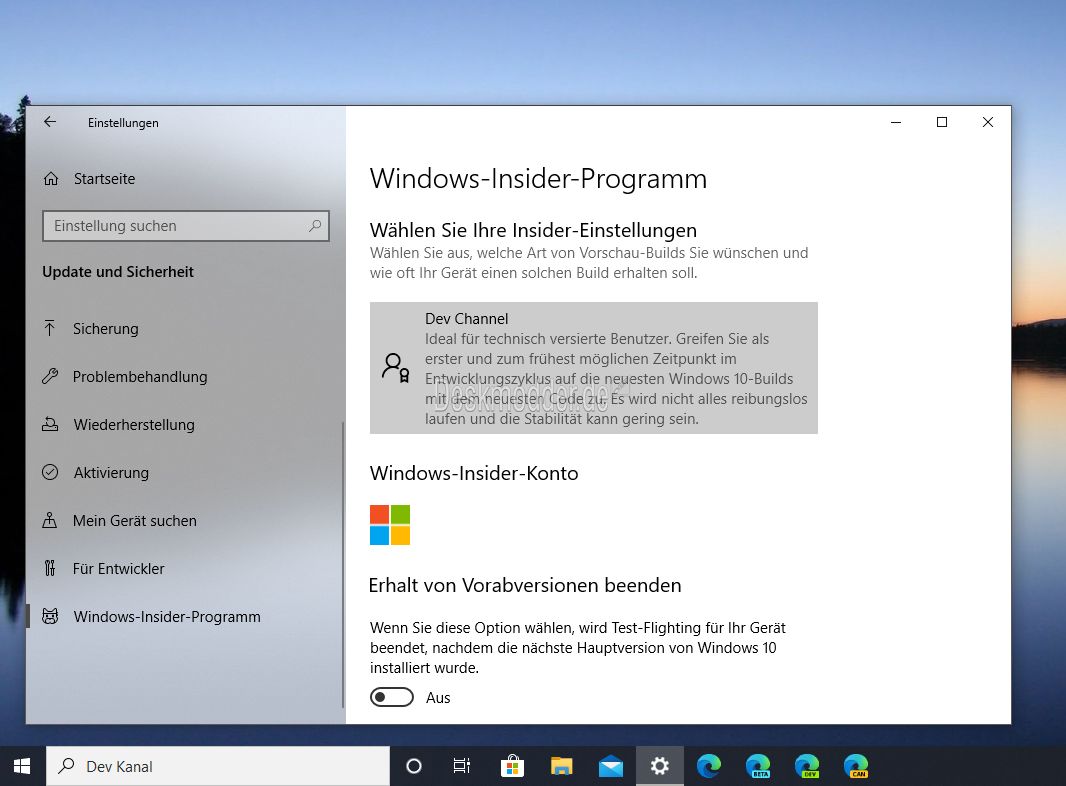This screenshot has width=1066, height=786.
Task: Open the Aktivierung settings page
Action: click(185, 472)
